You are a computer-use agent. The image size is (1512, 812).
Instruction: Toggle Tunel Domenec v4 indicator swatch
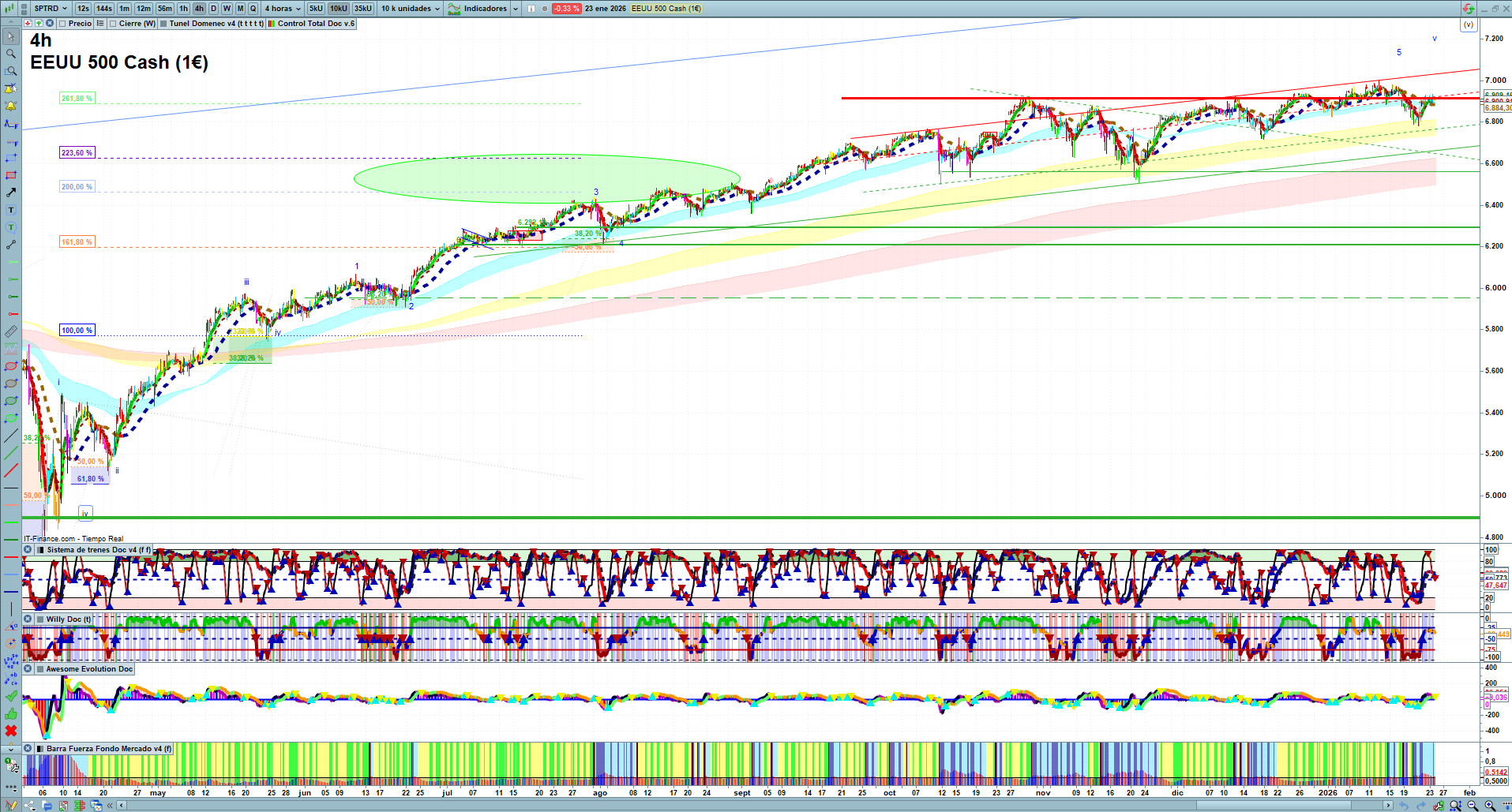tap(163, 24)
